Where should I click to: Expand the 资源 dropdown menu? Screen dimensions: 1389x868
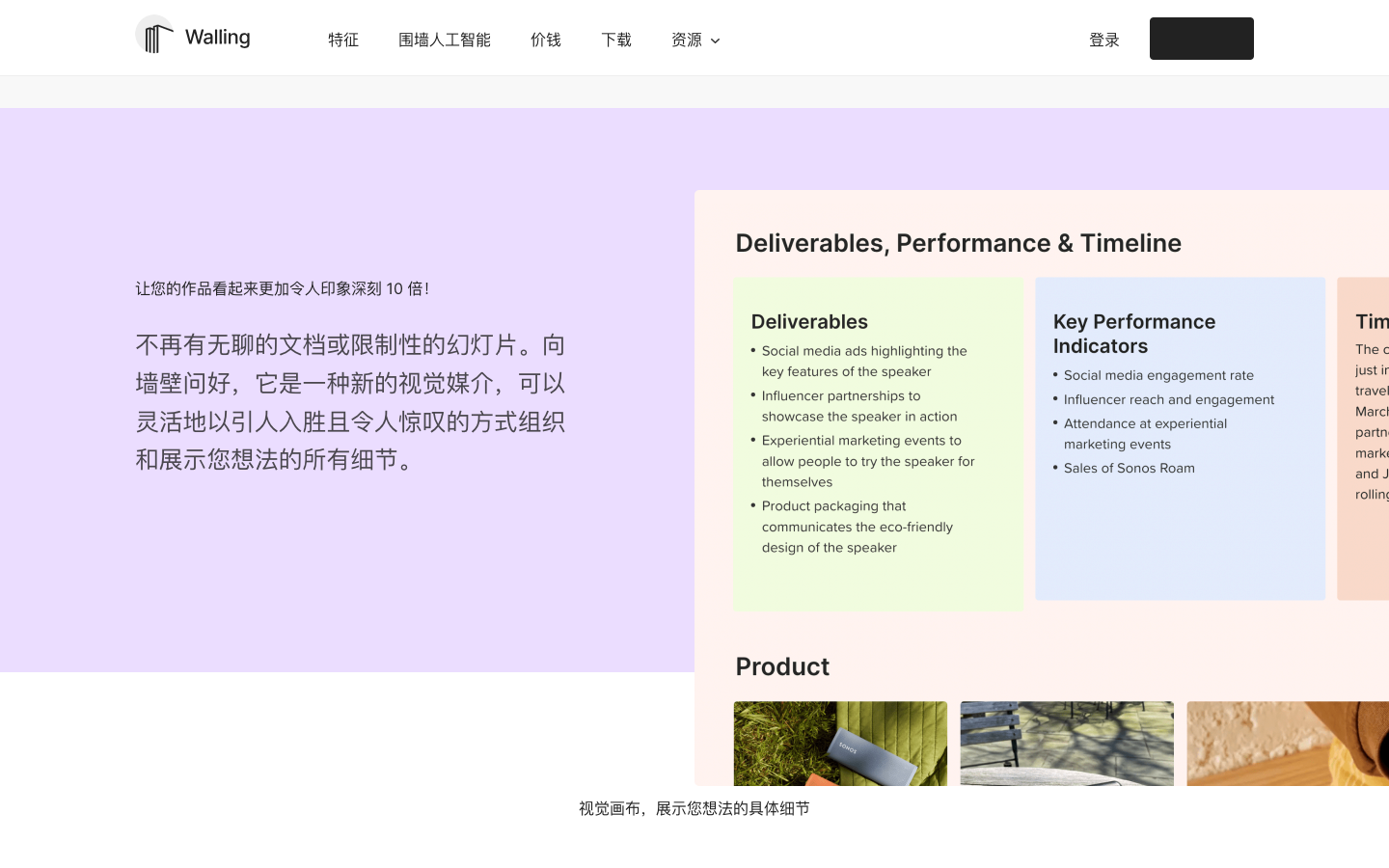pos(695,40)
